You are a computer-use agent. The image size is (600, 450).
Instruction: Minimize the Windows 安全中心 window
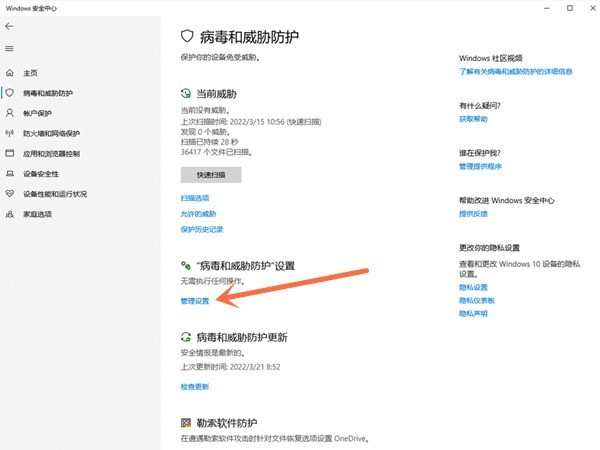click(547, 8)
